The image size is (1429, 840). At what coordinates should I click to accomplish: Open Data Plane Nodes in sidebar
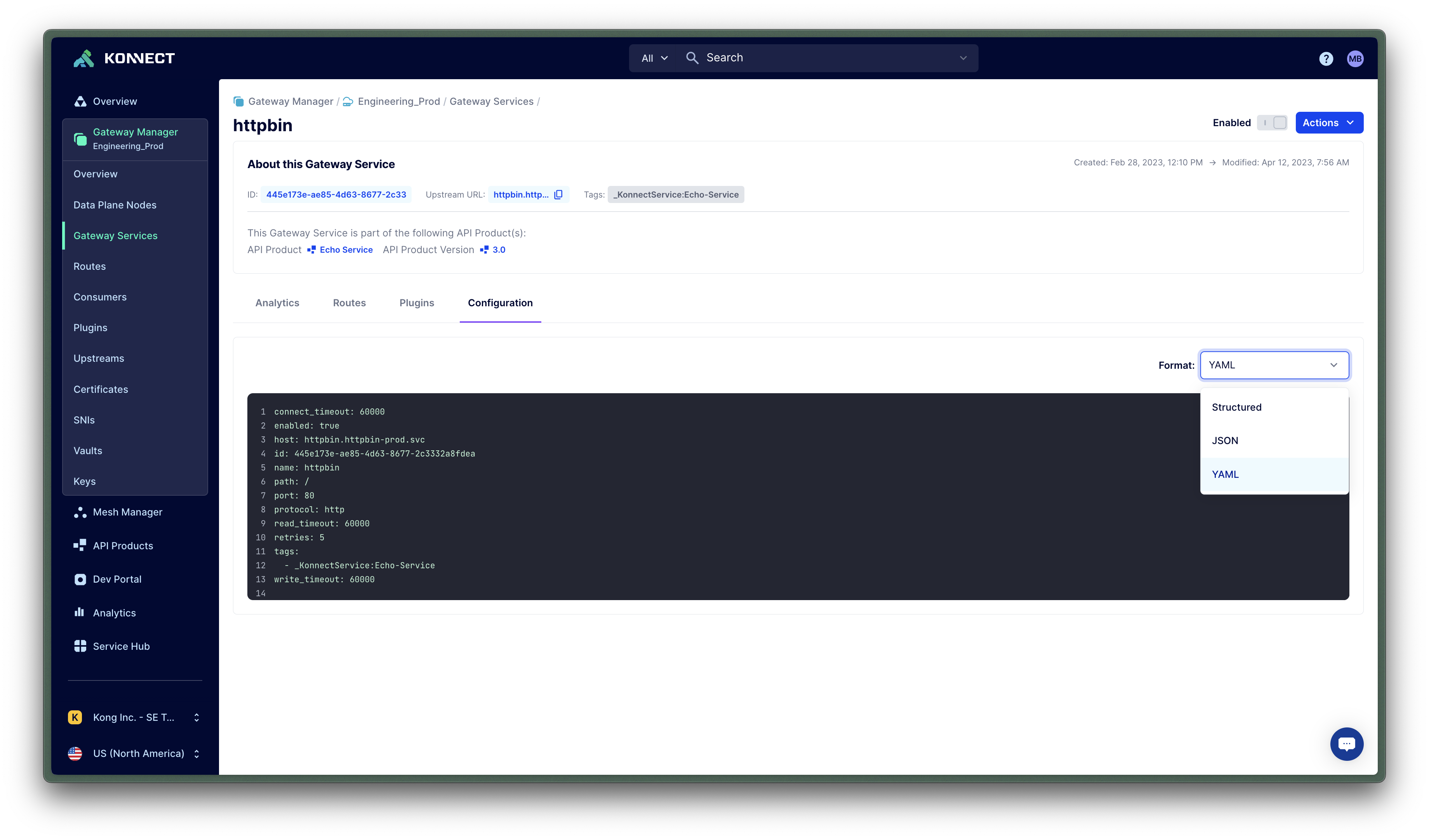[135, 205]
